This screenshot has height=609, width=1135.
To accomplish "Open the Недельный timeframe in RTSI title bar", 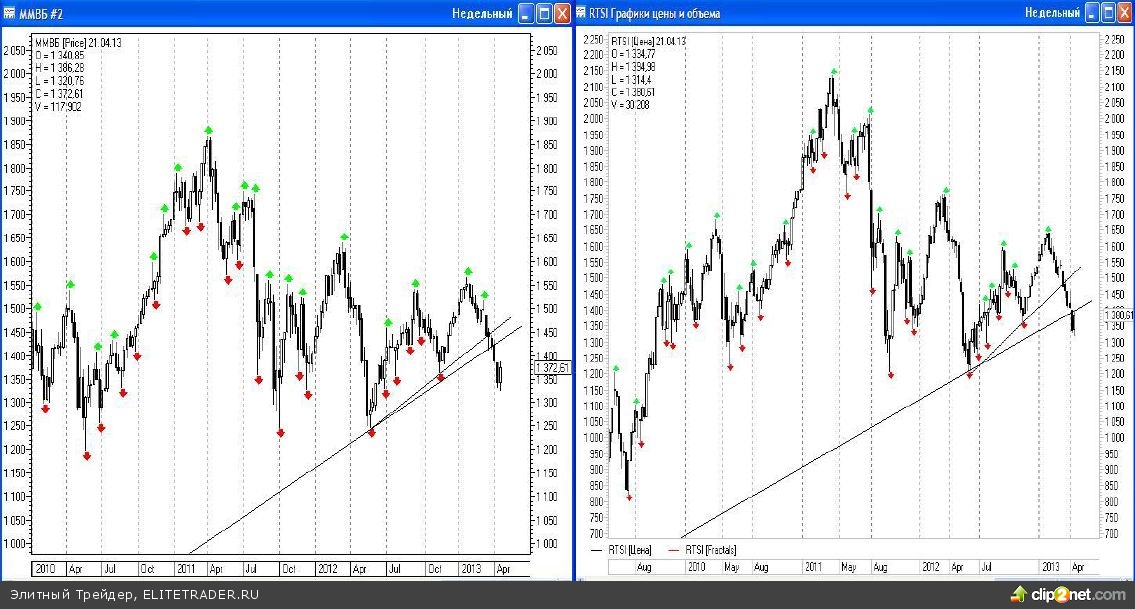I will click(1052, 14).
